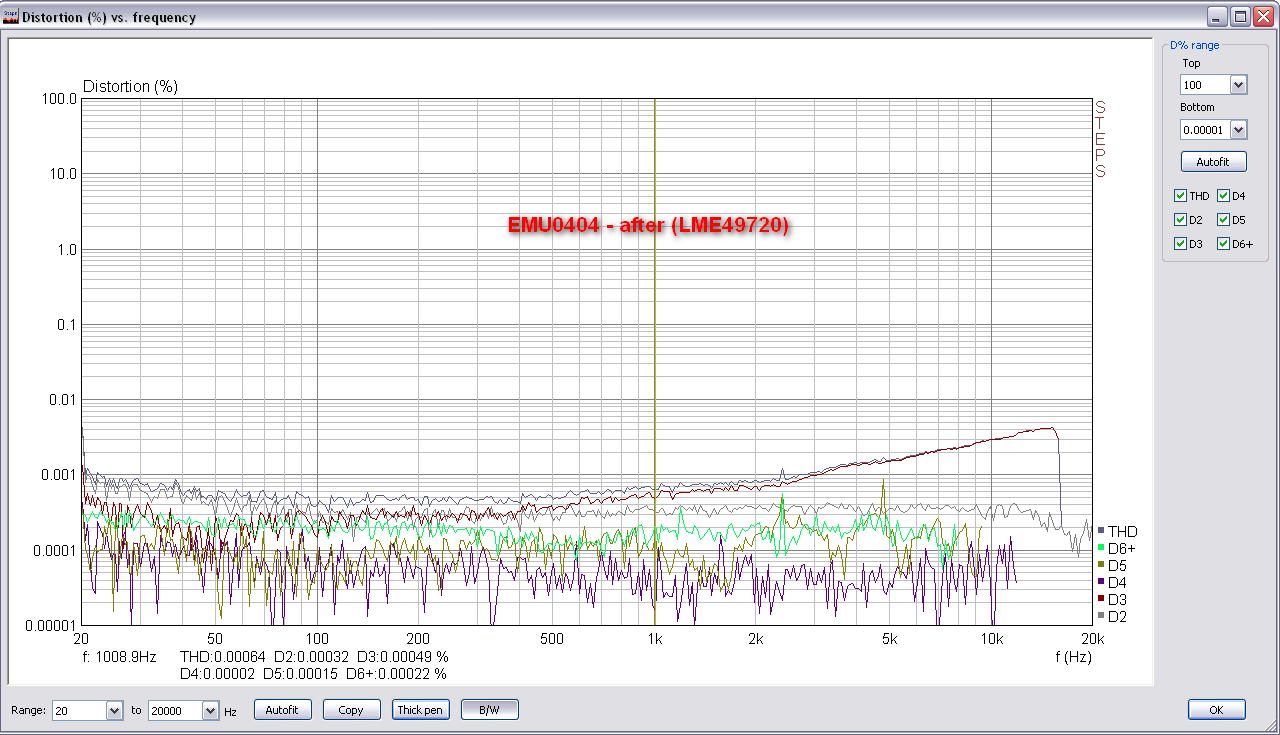
Task: Toggle the D3 checkbox off
Action: [x=1180, y=243]
